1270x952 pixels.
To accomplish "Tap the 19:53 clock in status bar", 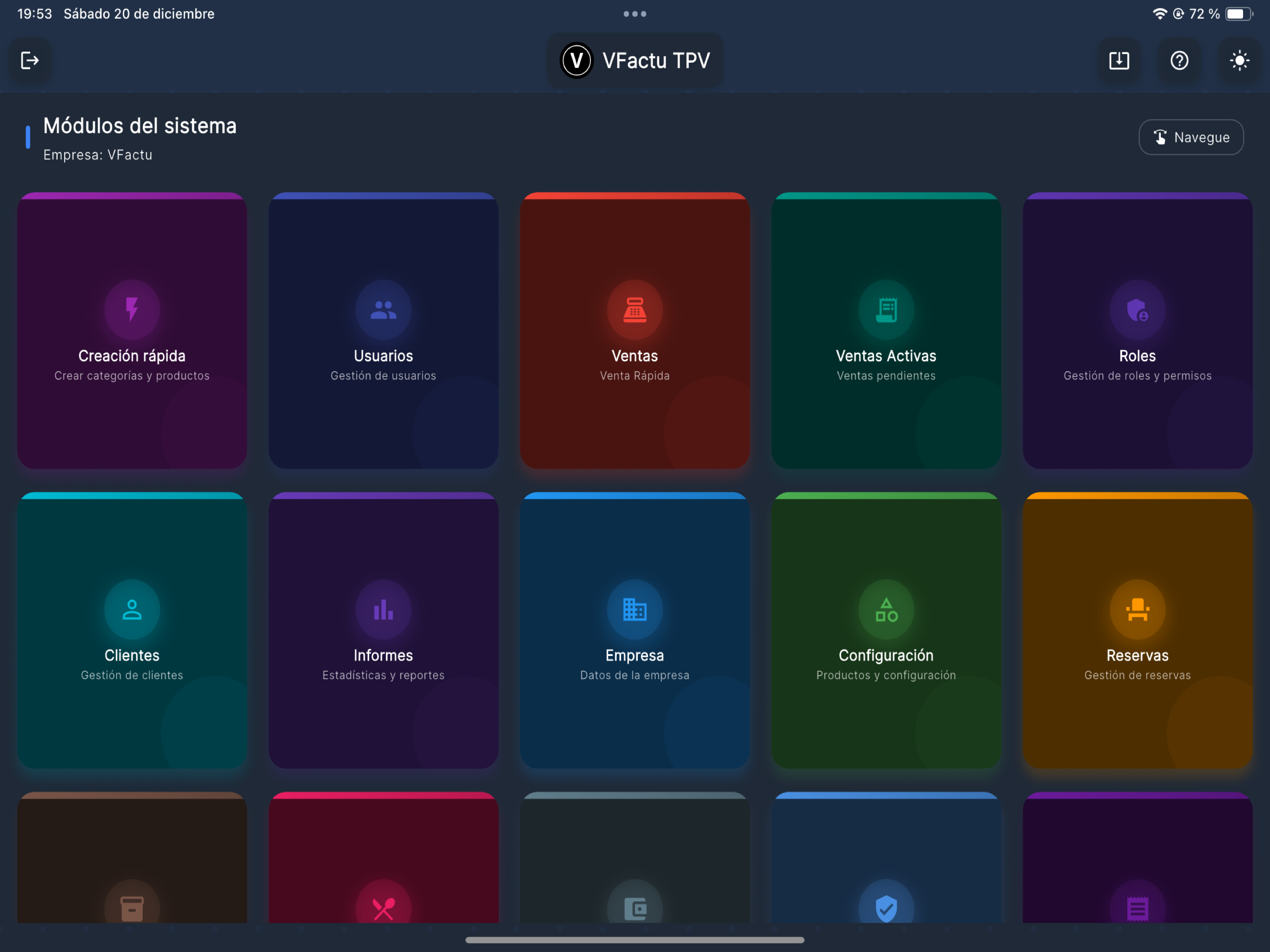I will (35, 14).
